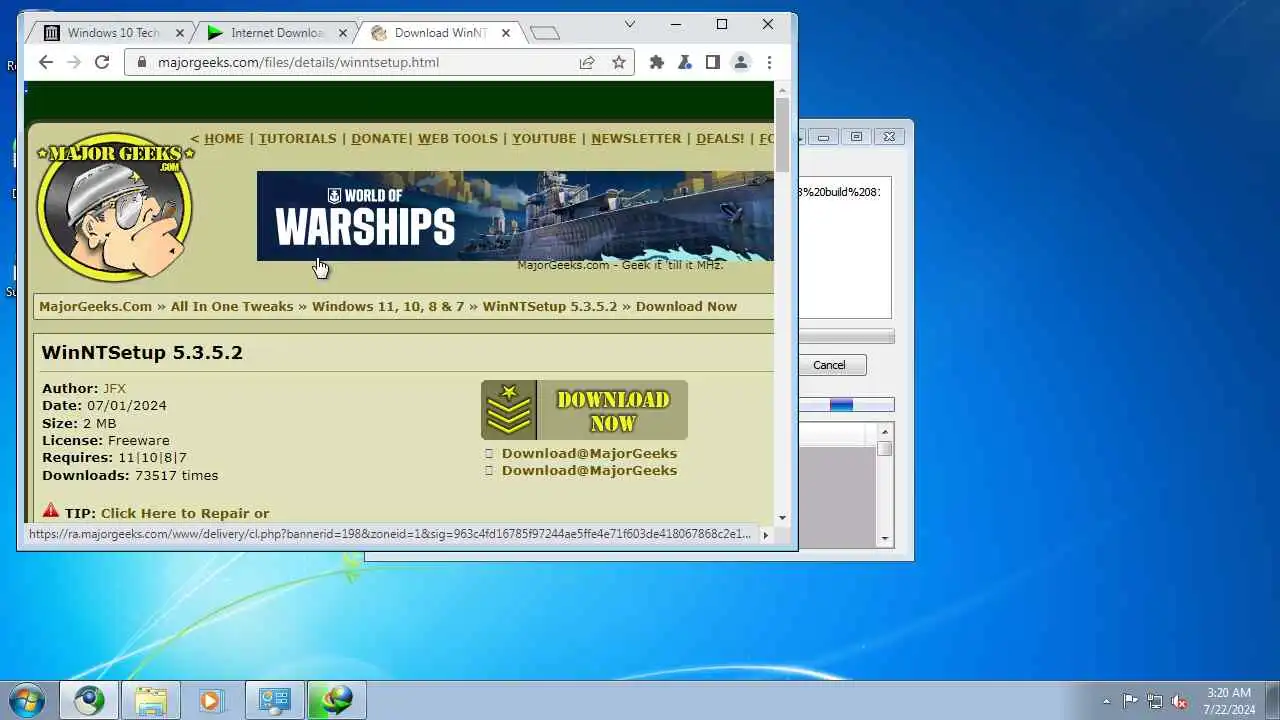Expand the status bar URL arrow
Screen dimensions: 1280x720
[766, 535]
